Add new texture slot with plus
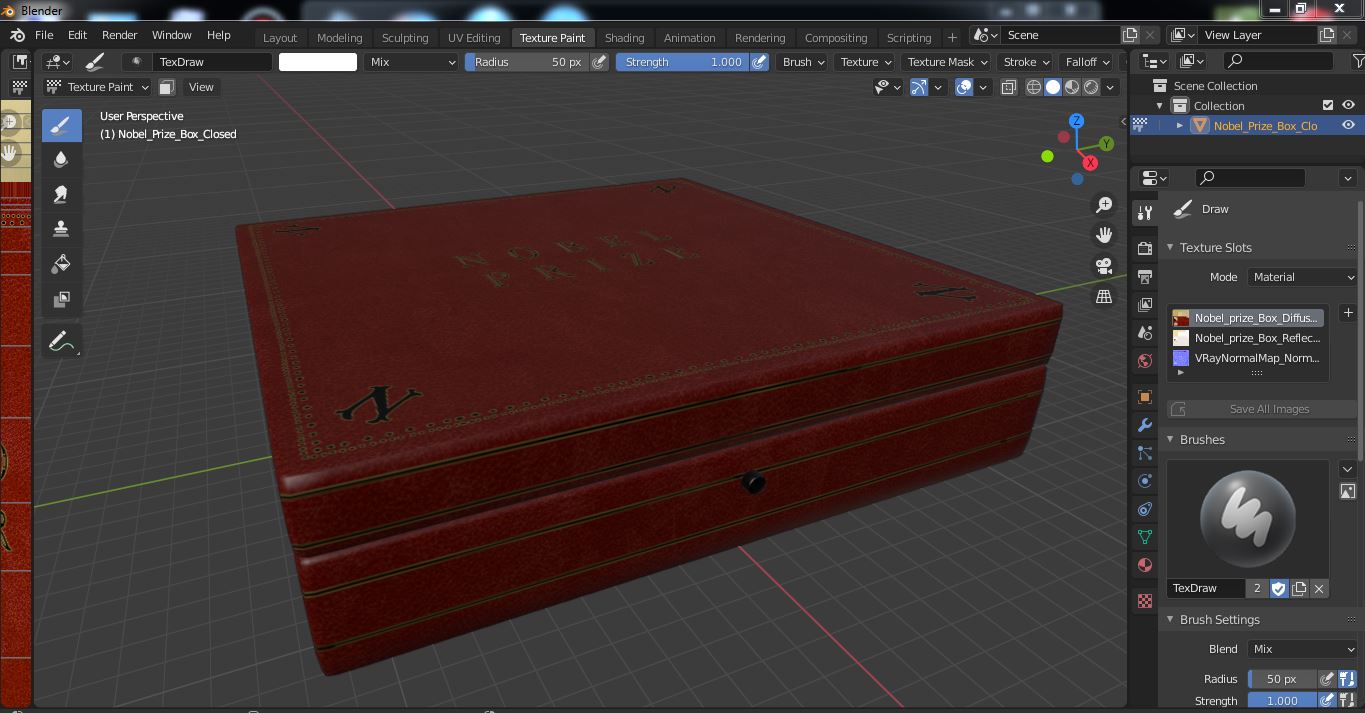The width and height of the screenshot is (1365, 713). (1348, 313)
